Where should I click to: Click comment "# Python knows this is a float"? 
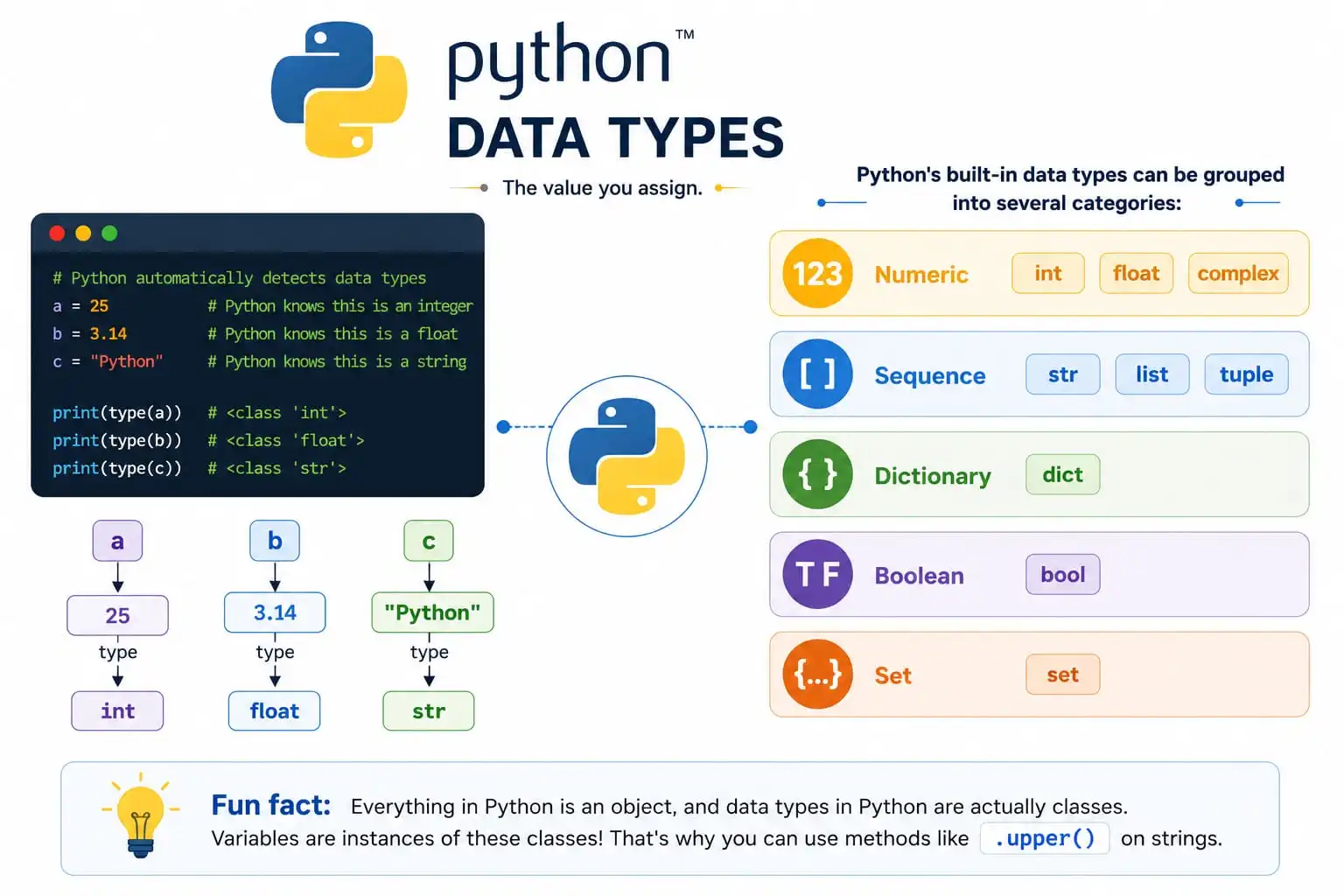coord(332,334)
